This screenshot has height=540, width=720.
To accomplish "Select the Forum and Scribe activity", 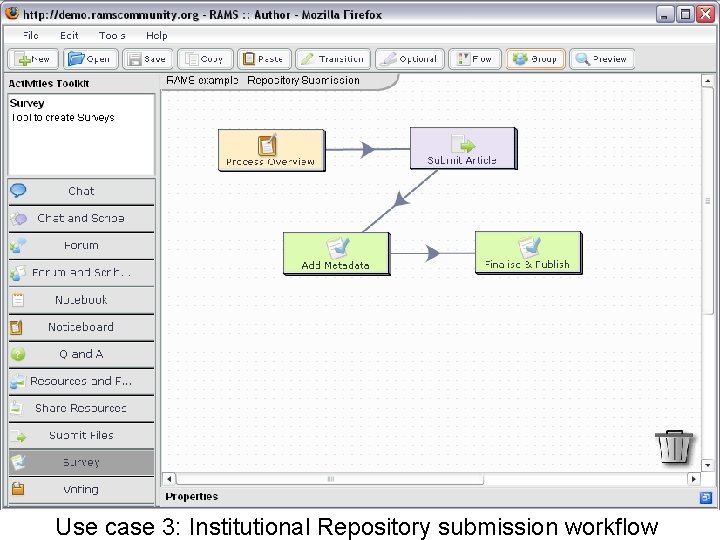I will tap(81, 272).
